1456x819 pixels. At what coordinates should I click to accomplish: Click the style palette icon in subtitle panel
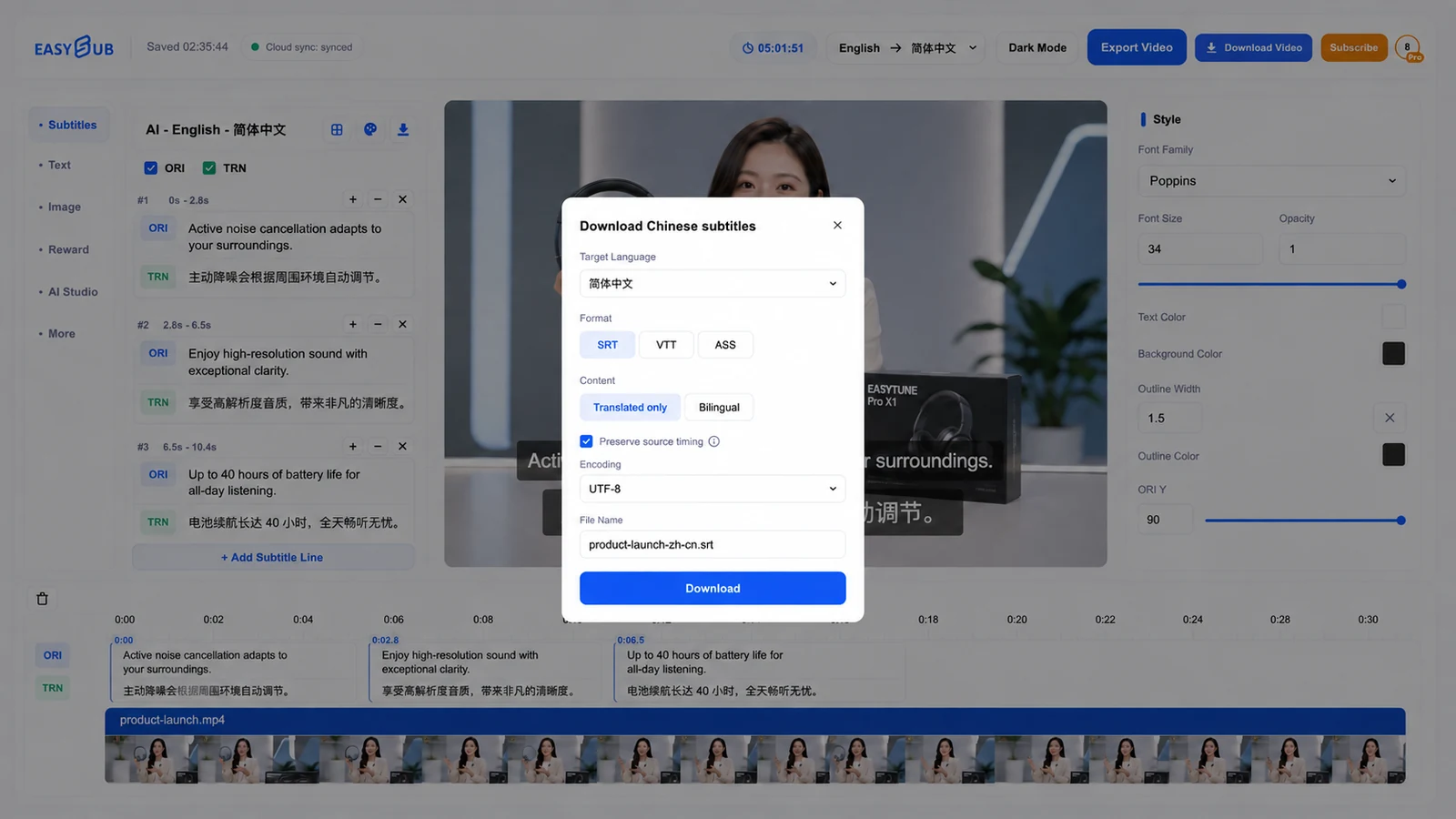point(370,129)
